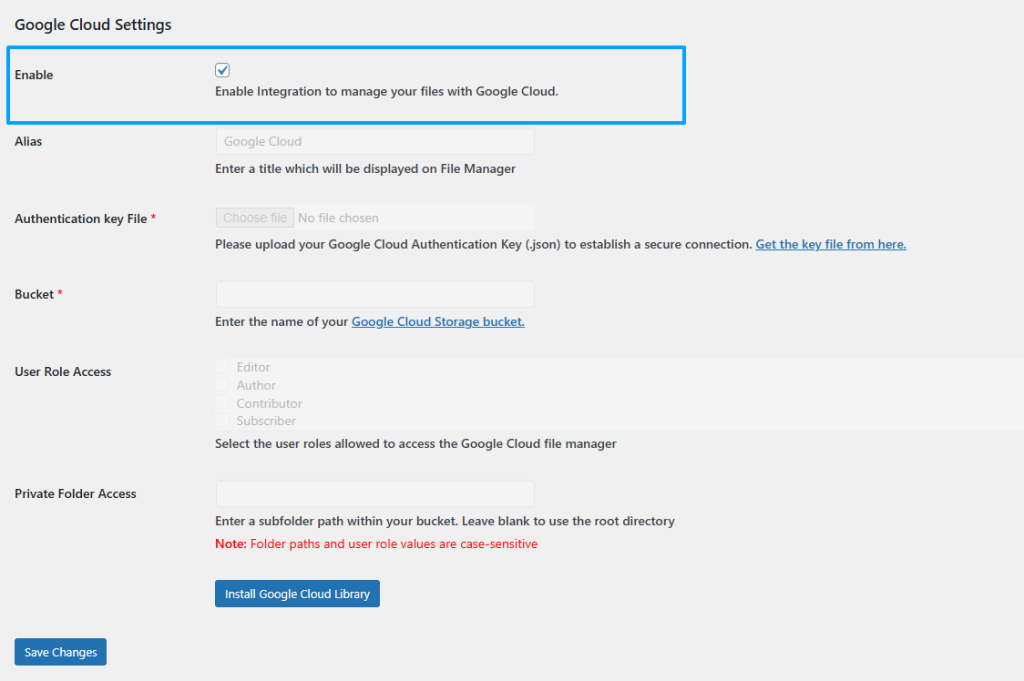The width and height of the screenshot is (1024, 681).
Task: Disable the Google Cloud integration checkbox
Action: (222, 70)
